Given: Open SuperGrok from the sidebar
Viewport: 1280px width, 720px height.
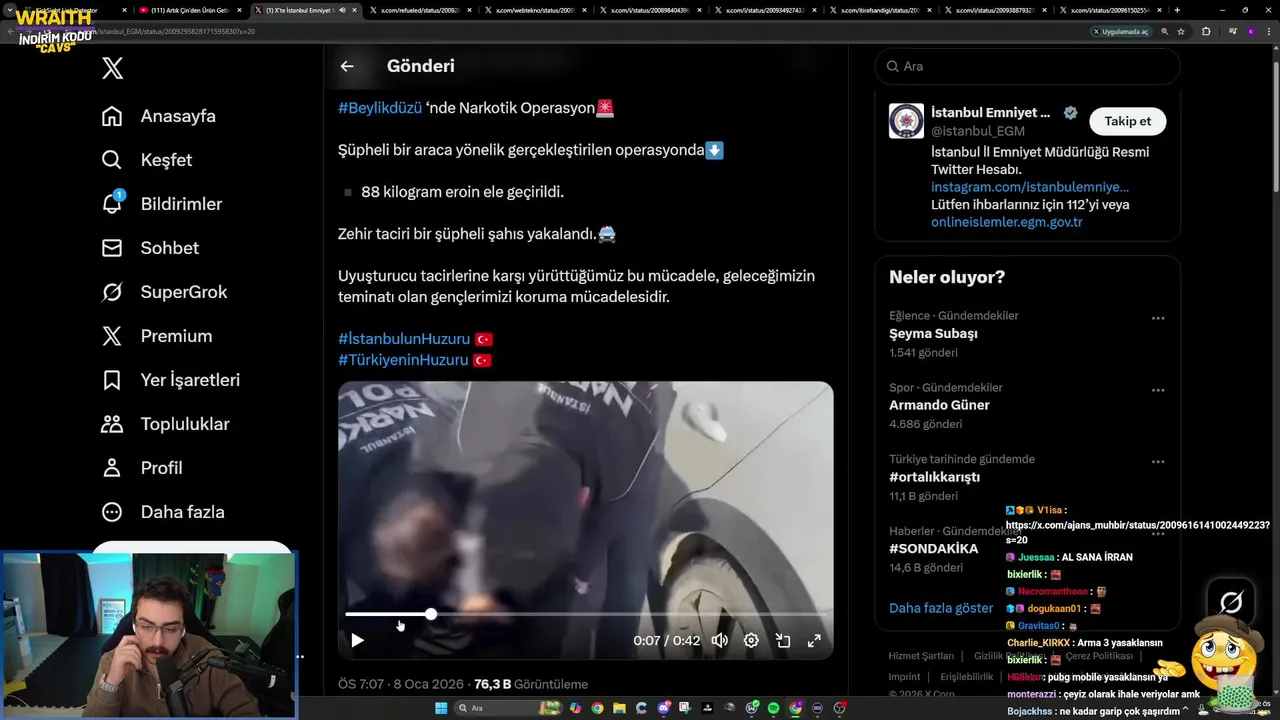Looking at the screenshot, I should pos(164,292).
